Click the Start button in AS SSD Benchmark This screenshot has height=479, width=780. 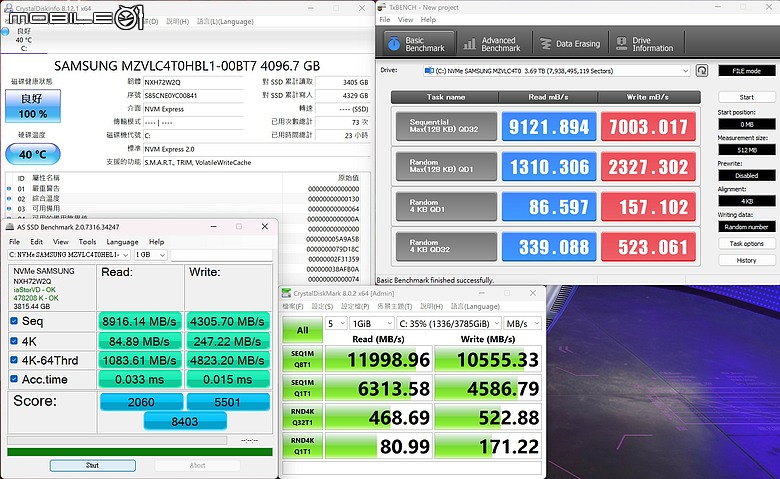93,466
